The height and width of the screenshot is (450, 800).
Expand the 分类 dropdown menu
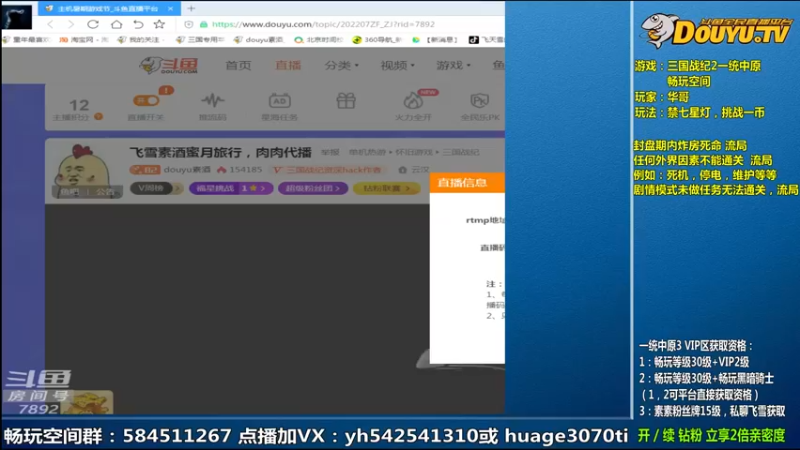click(341, 65)
